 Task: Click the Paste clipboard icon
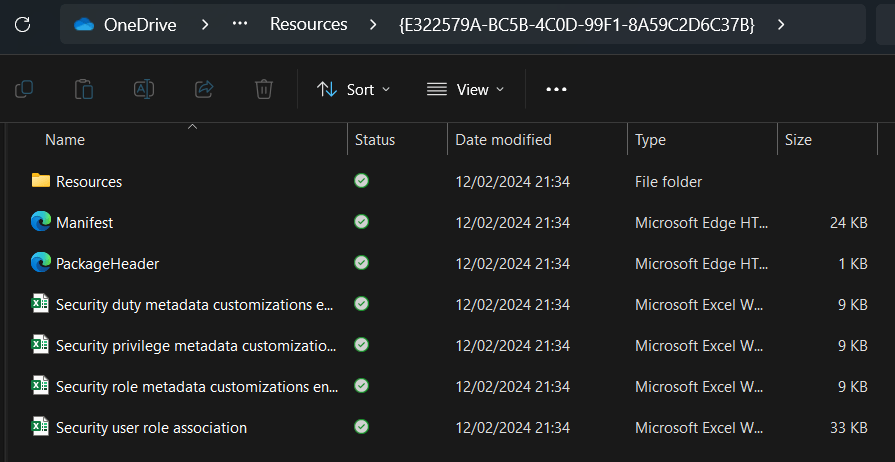84,89
